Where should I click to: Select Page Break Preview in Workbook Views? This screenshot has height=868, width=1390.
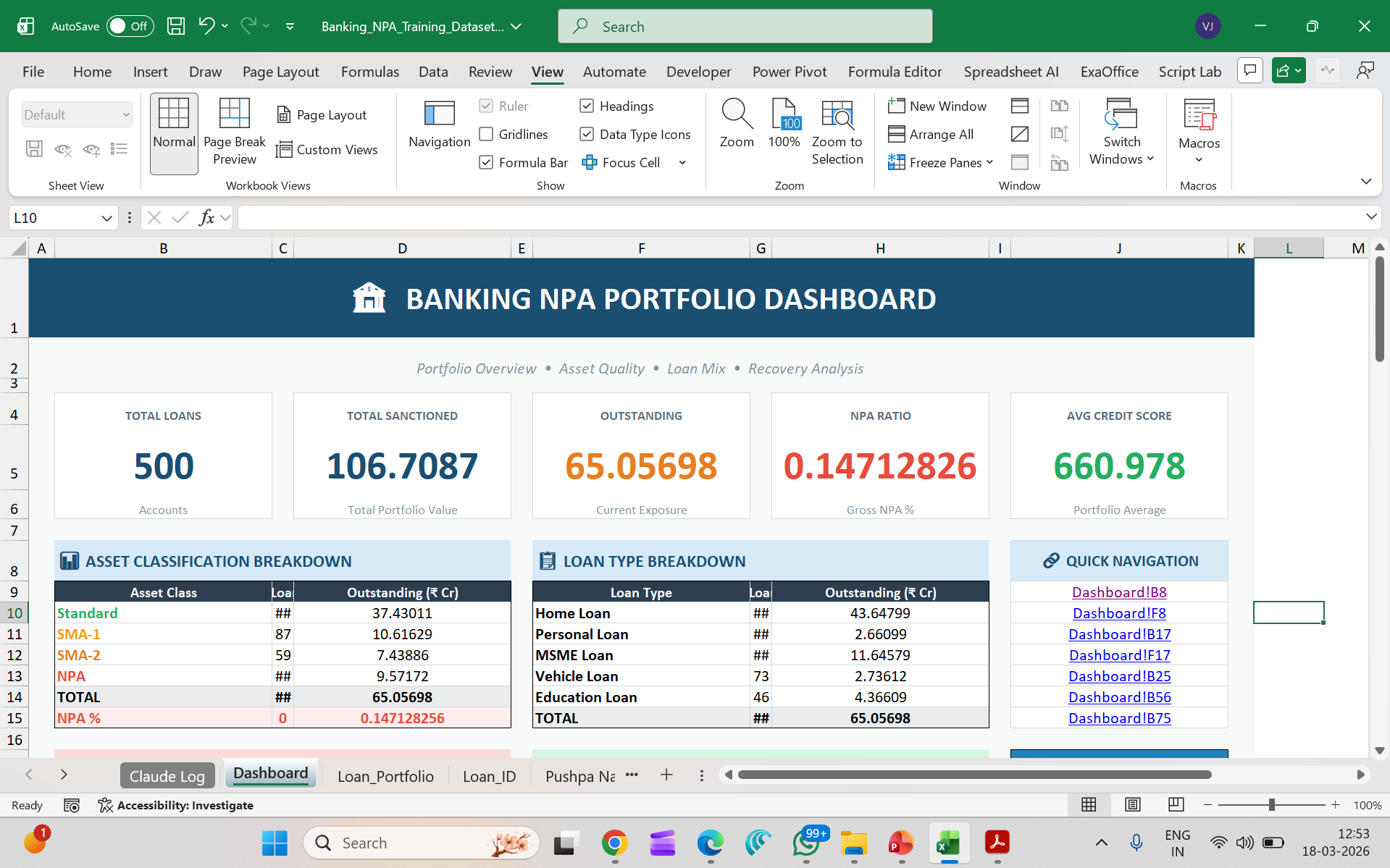(x=233, y=130)
